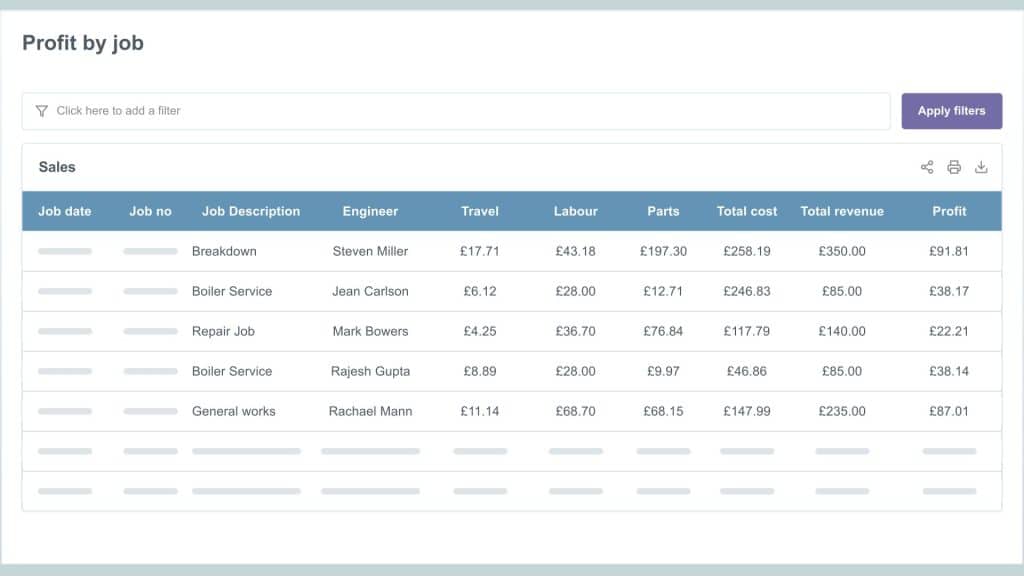
Task: Click parts value £9.97
Action: 663,372
